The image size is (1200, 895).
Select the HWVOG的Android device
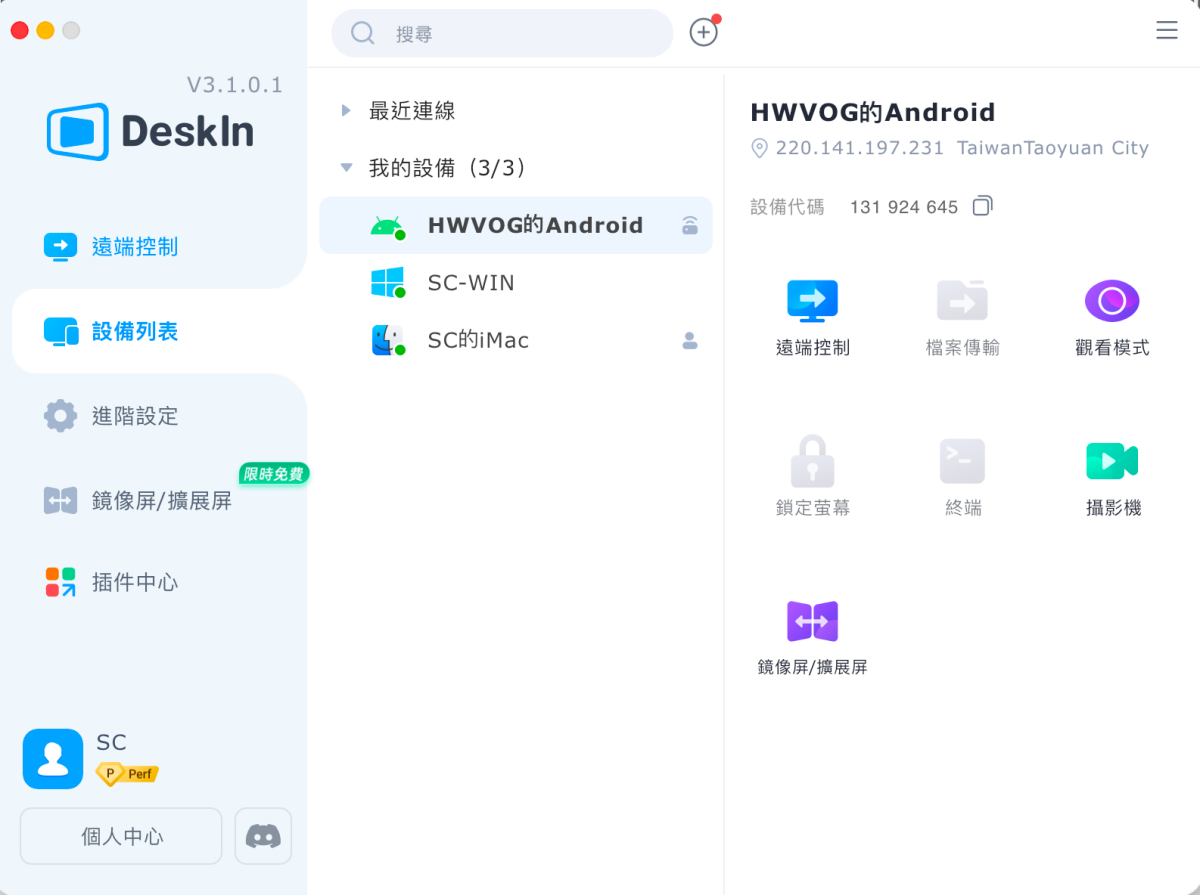[515, 225]
